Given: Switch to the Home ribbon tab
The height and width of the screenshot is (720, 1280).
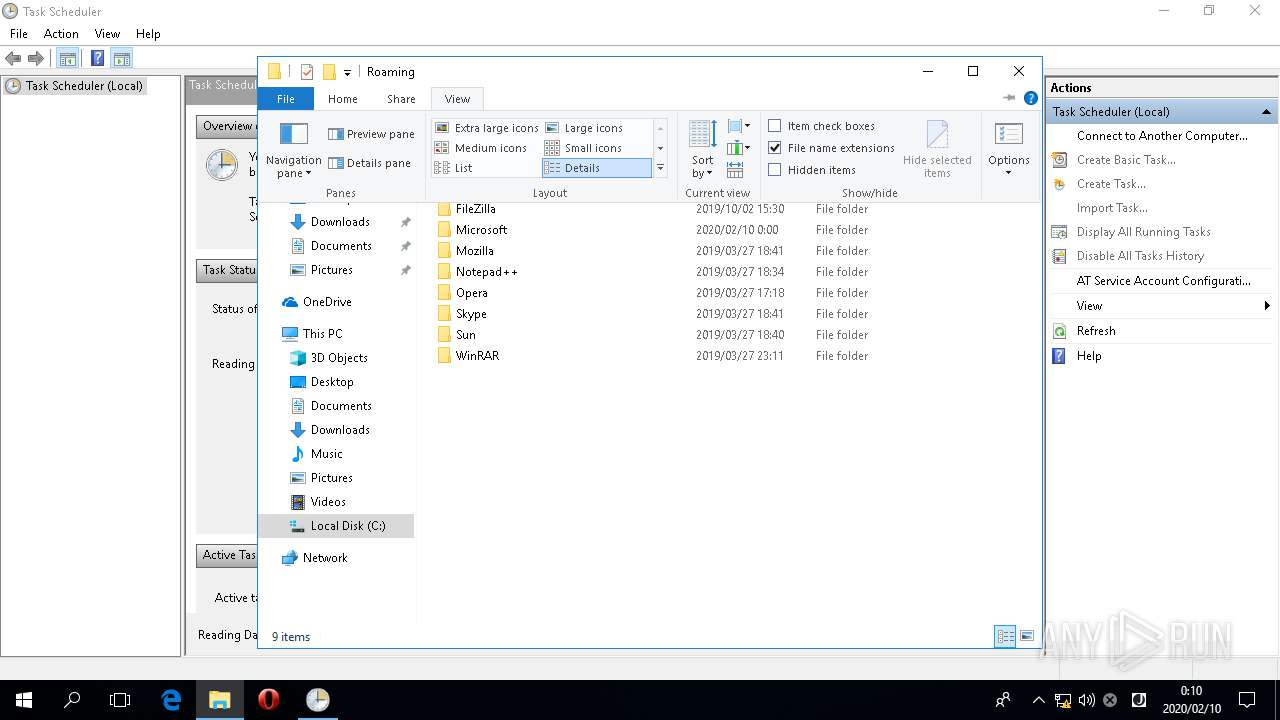Looking at the screenshot, I should pos(343,99).
